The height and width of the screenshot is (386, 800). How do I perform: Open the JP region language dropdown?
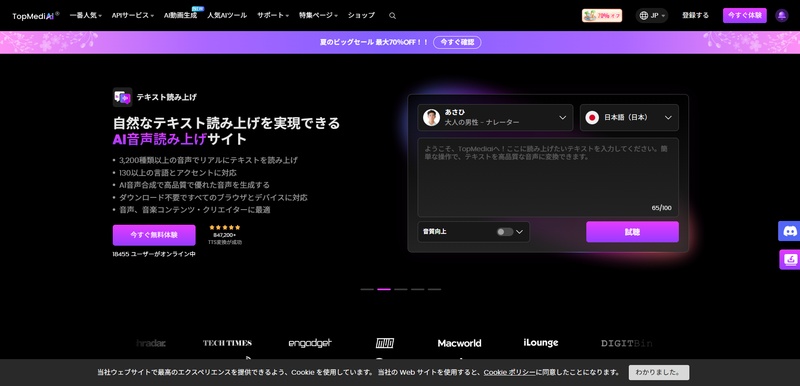click(652, 16)
